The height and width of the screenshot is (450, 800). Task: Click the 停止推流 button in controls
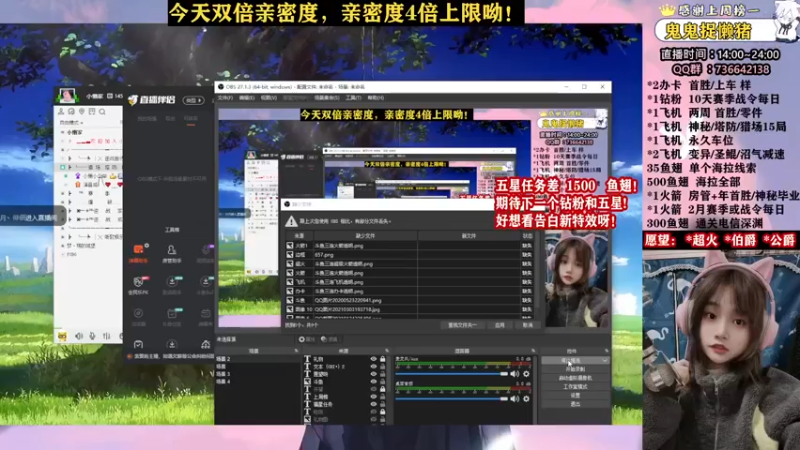(x=570, y=360)
